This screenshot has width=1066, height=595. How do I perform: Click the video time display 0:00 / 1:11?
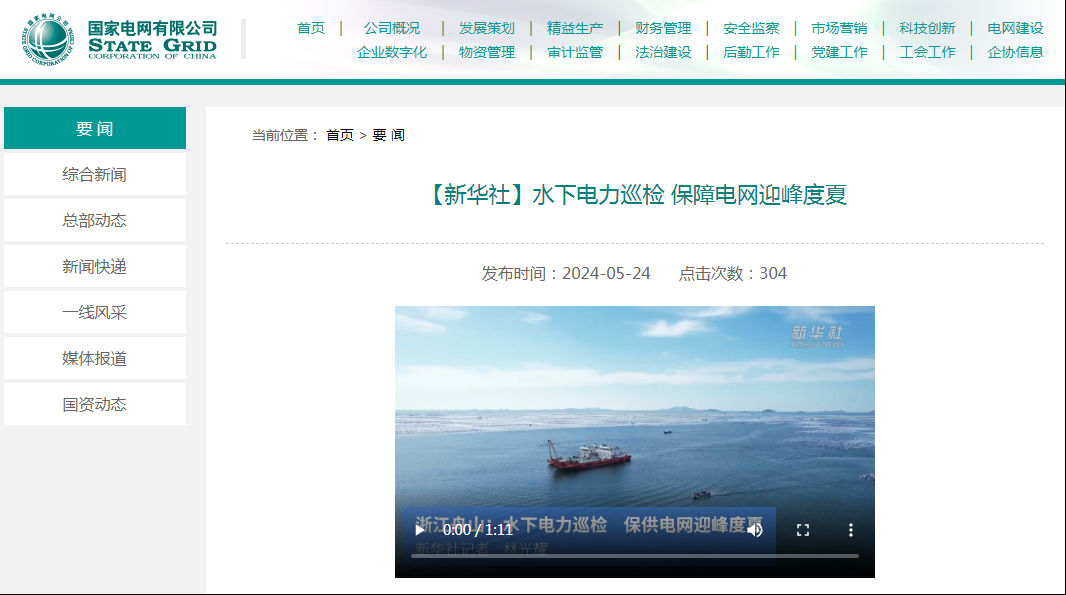(477, 530)
